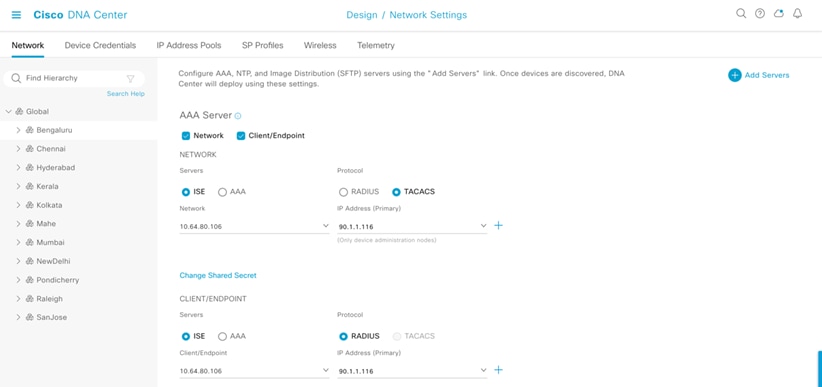Switch to the IP Address Pools tab

tap(189, 46)
